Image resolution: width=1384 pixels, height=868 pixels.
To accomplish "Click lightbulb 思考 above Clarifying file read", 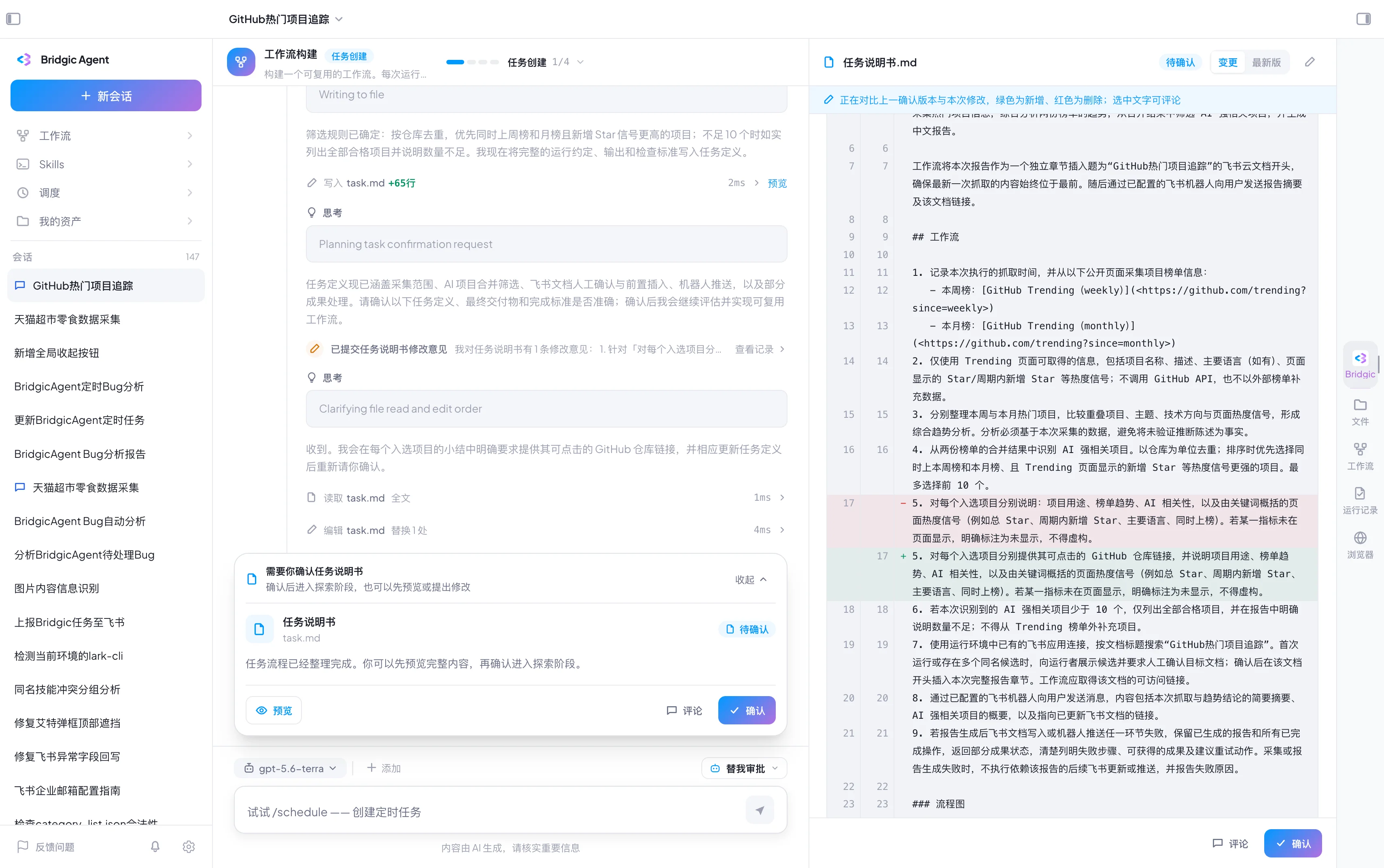I will [311, 378].
